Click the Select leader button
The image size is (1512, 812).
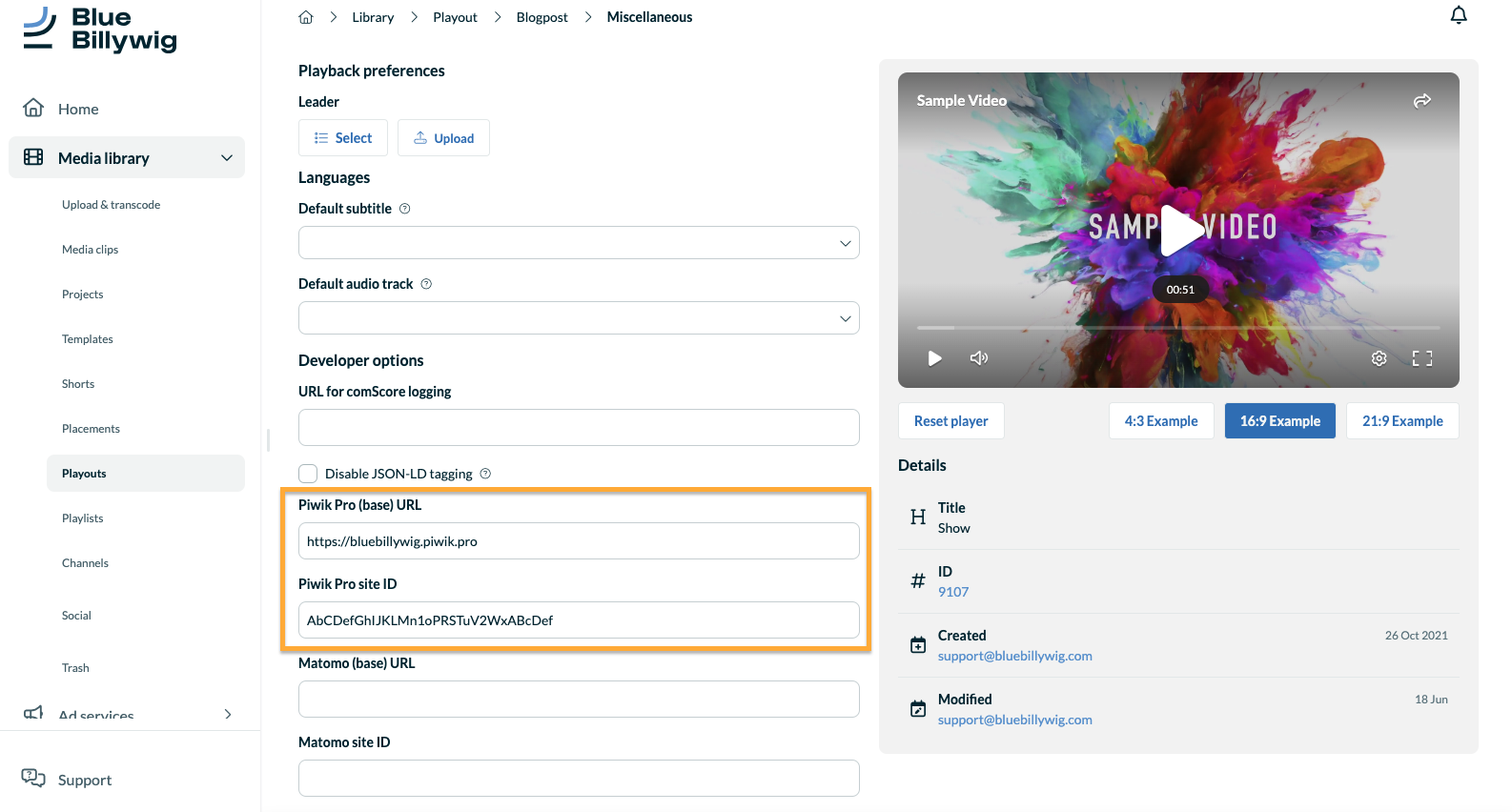point(343,138)
